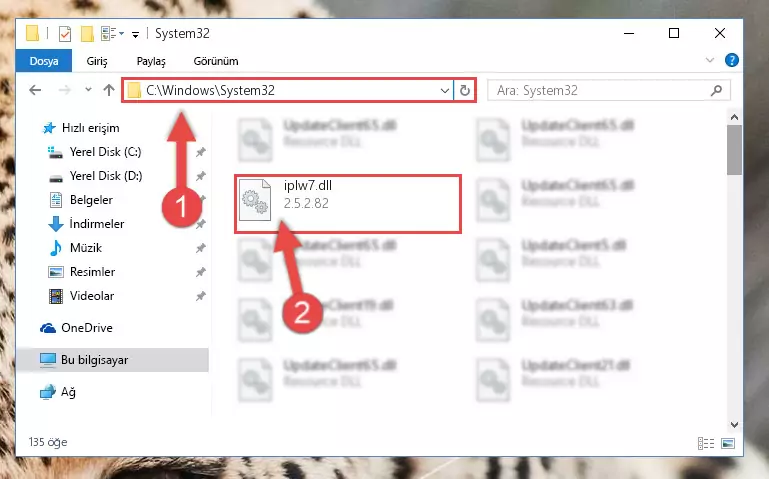This screenshot has height=479, width=769.
Task: Switch to large icons view button
Action: click(728, 443)
